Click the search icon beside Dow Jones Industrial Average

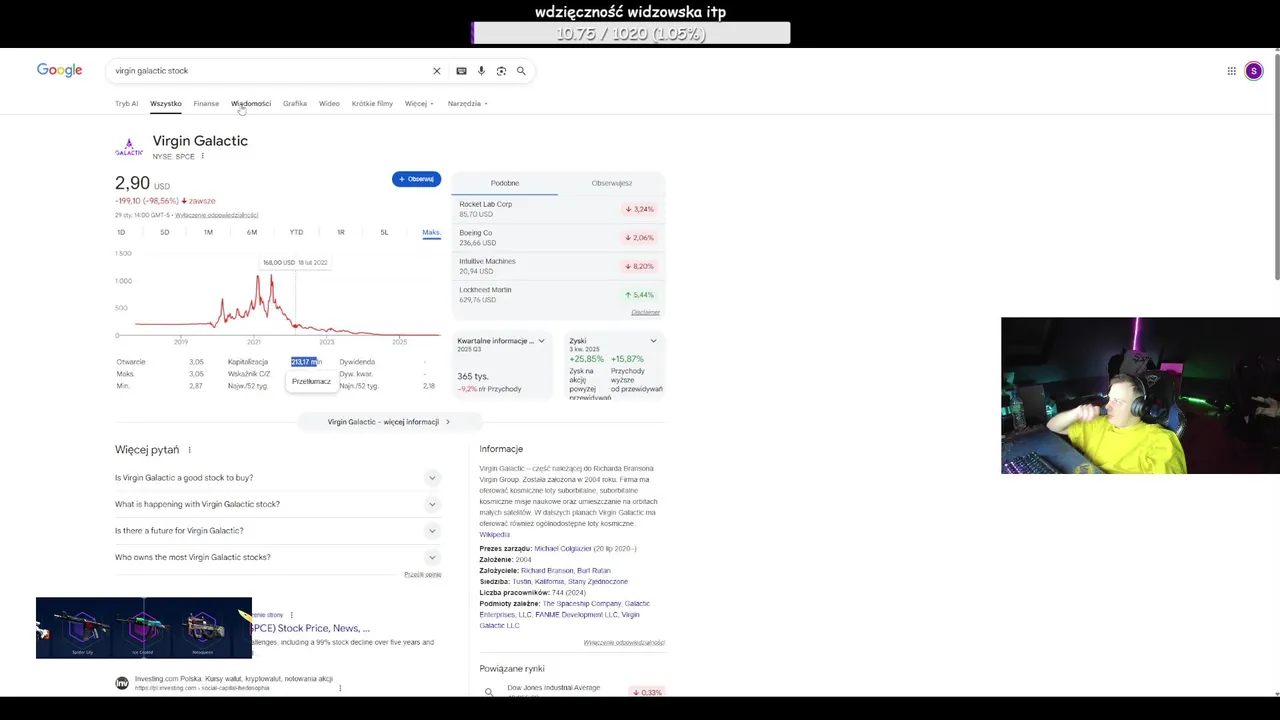489,692
